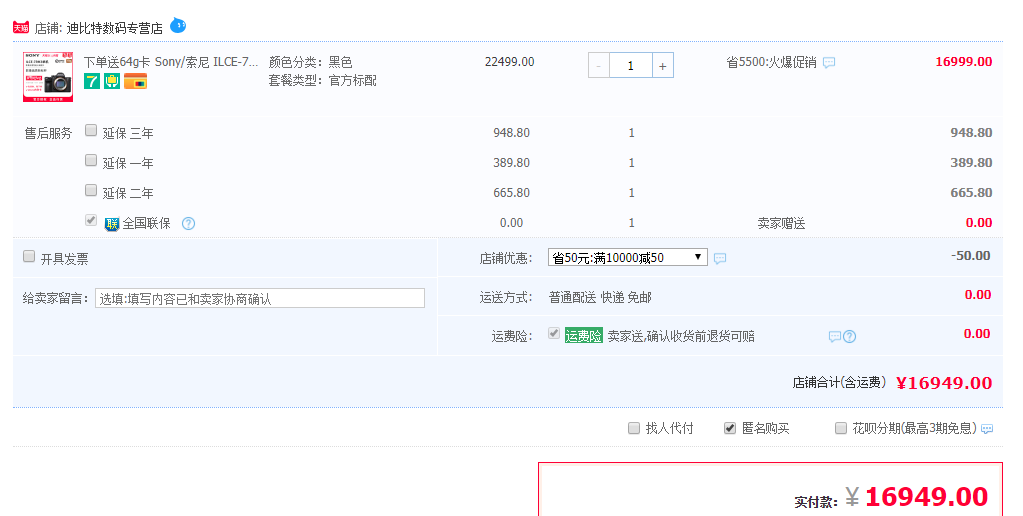This screenshot has height=516, width=1023.
Task: Click 卖家送,确认收货前退货可赔 text
Action: point(681,337)
